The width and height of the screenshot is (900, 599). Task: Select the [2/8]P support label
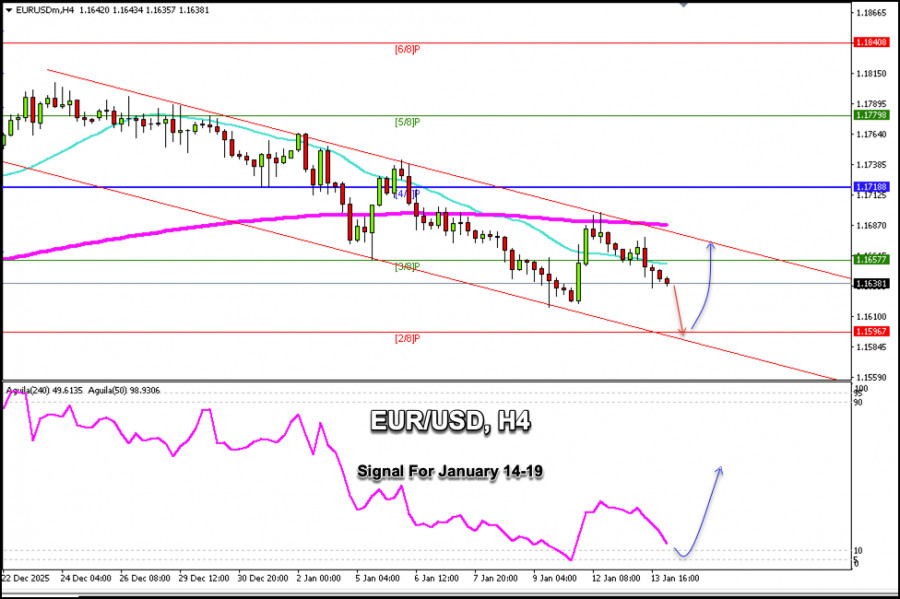pos(408,339)
